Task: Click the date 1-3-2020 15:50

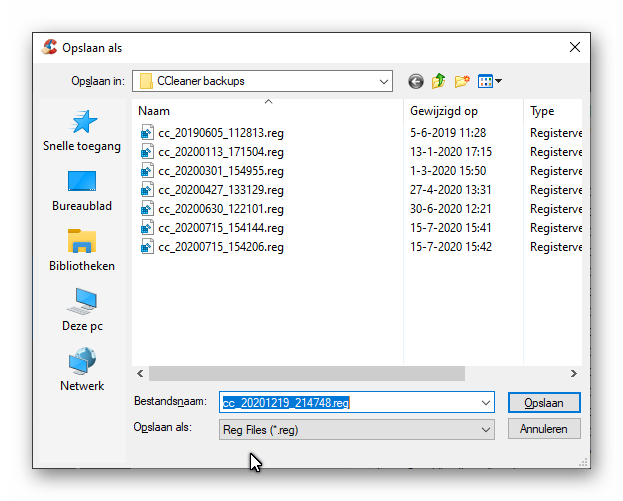Action: (x=448, y=171)
